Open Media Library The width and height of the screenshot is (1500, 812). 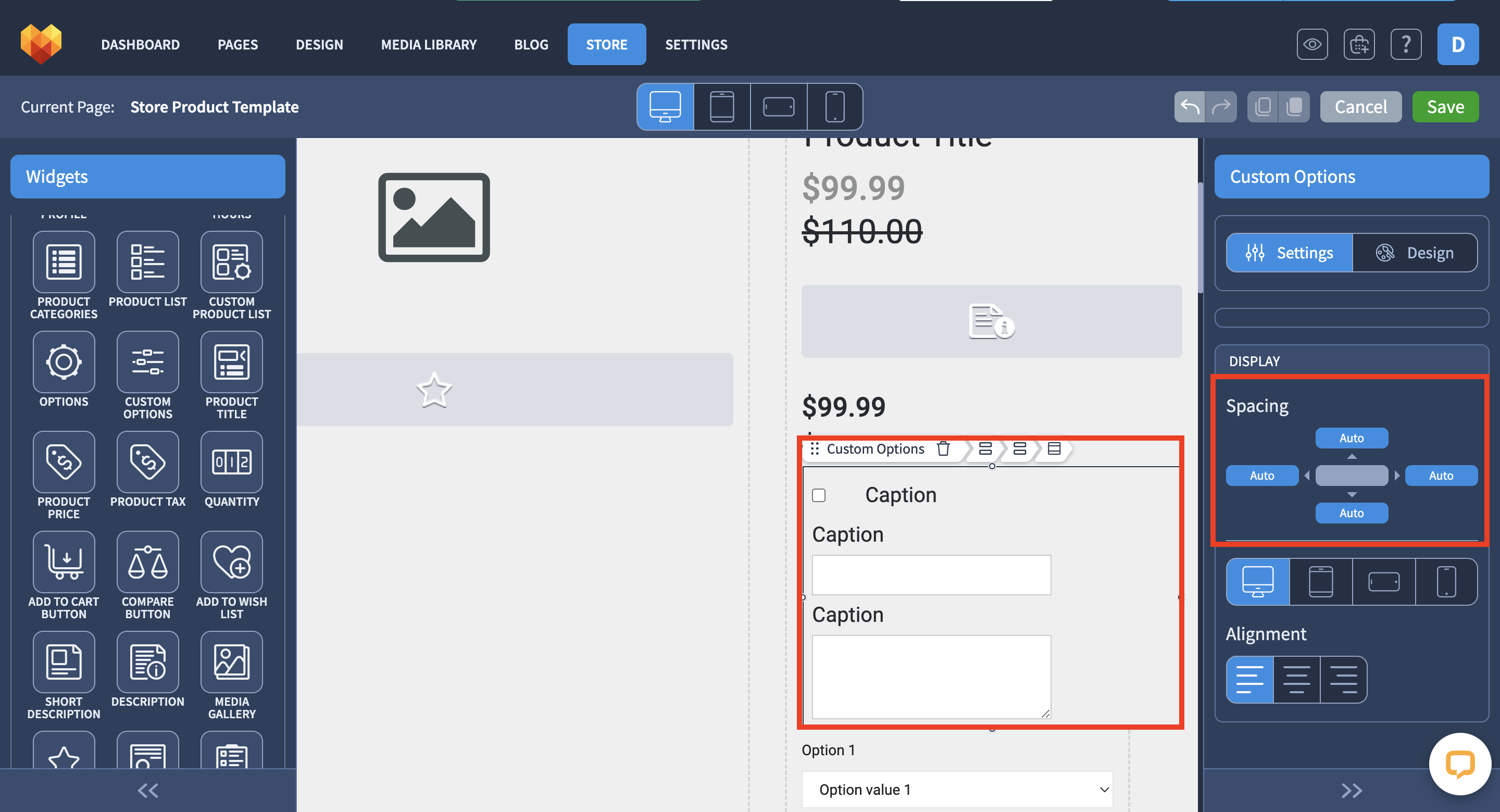click(x=429, y=44)
